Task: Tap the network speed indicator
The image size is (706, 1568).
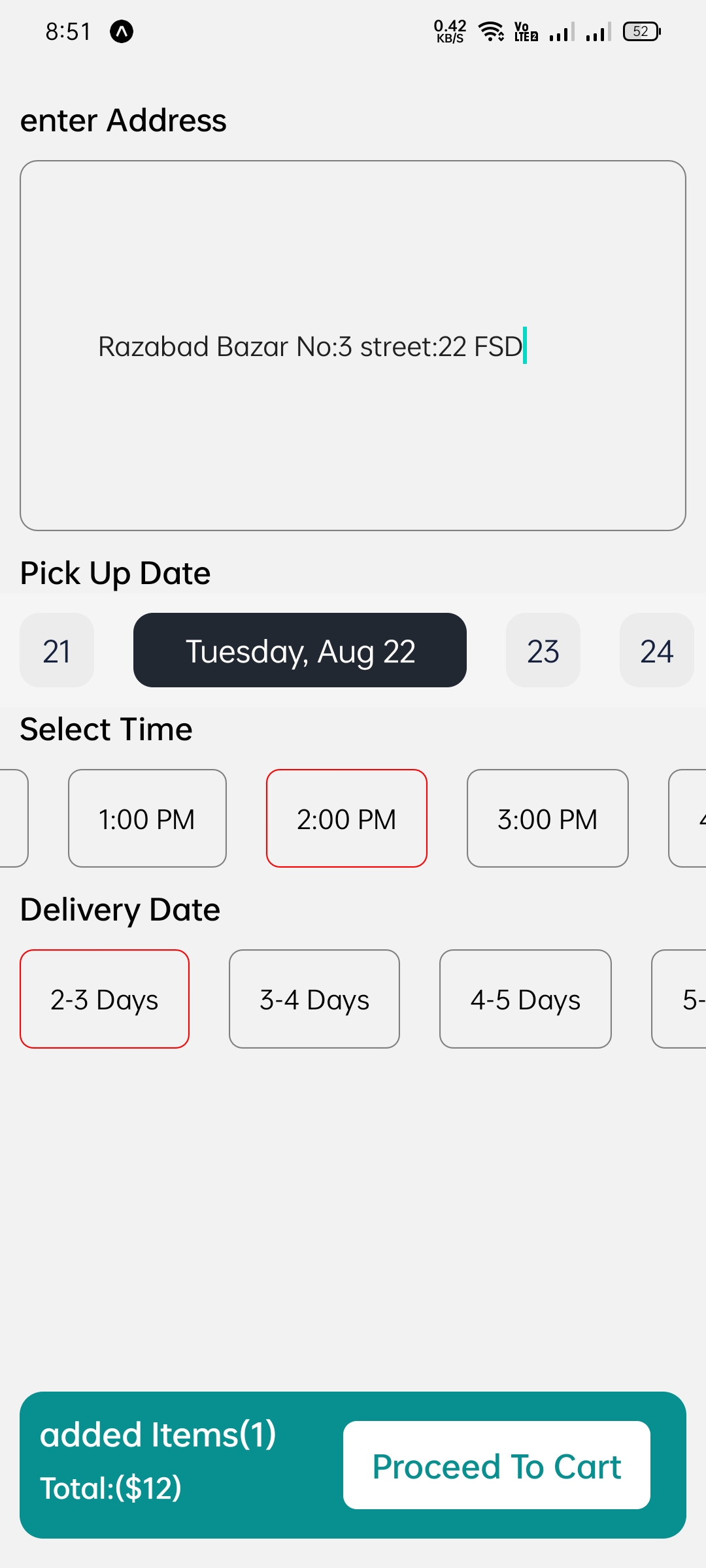Action: (x=450, y=31)
